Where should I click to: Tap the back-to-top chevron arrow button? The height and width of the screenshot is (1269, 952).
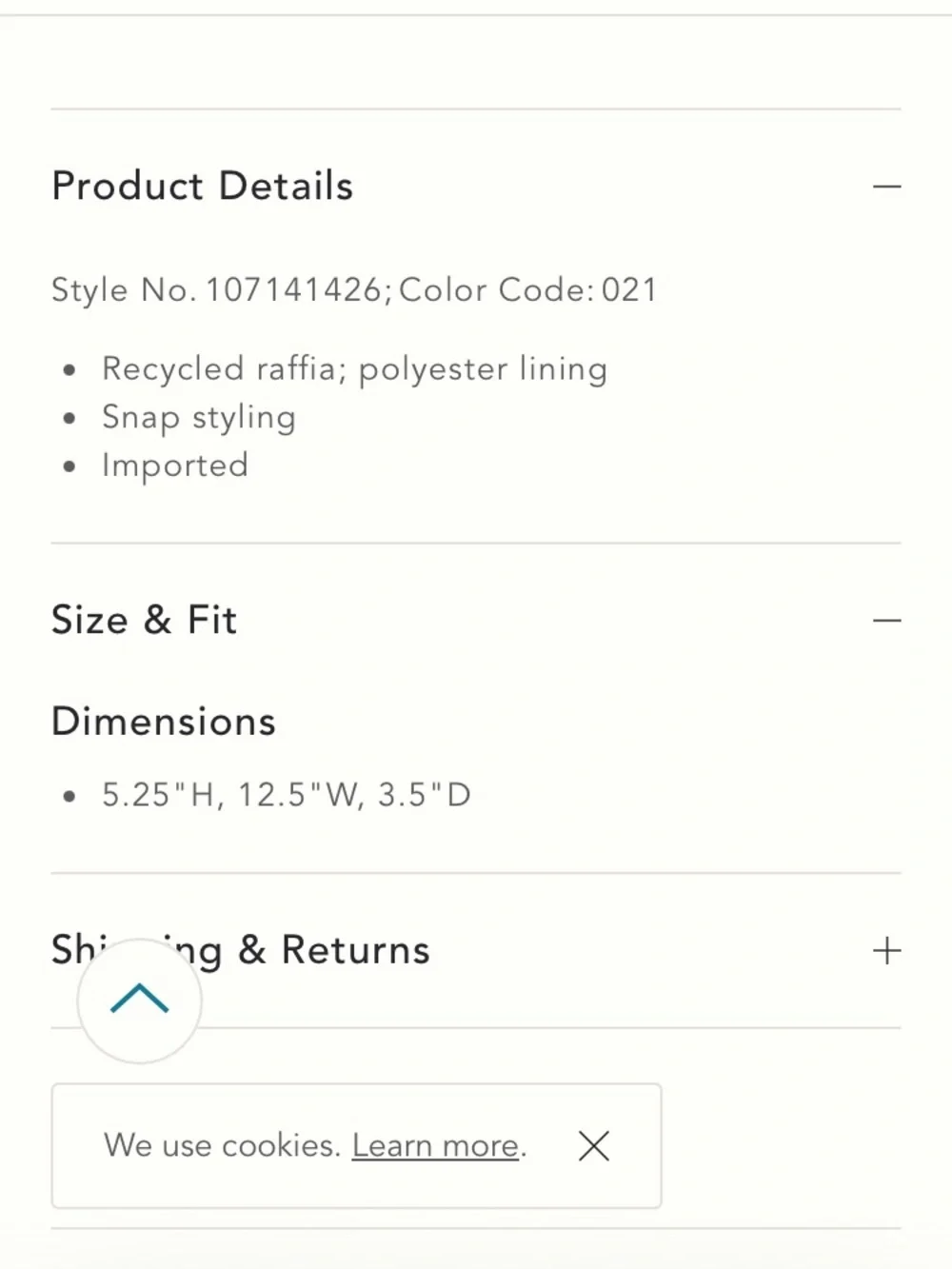tap(140, 1001)
